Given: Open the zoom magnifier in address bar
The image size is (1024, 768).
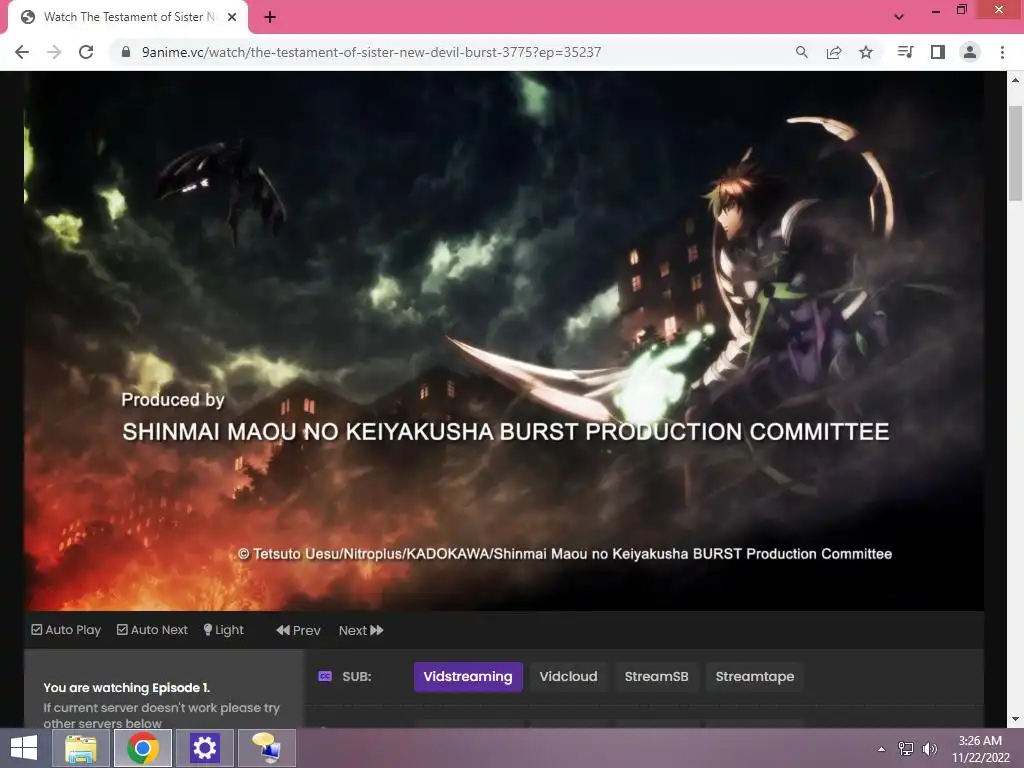Looking at the screenshot, I should click(801, 52).
